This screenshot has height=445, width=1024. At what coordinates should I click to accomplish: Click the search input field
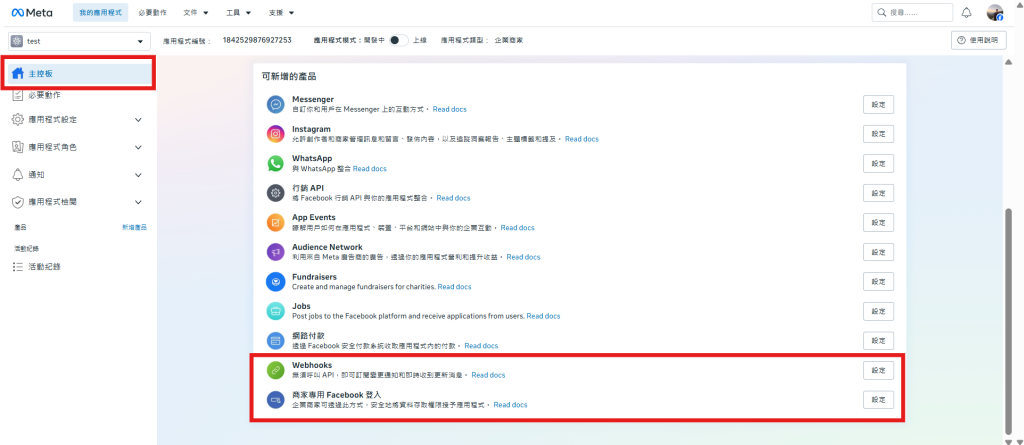(x=912, y=12)
